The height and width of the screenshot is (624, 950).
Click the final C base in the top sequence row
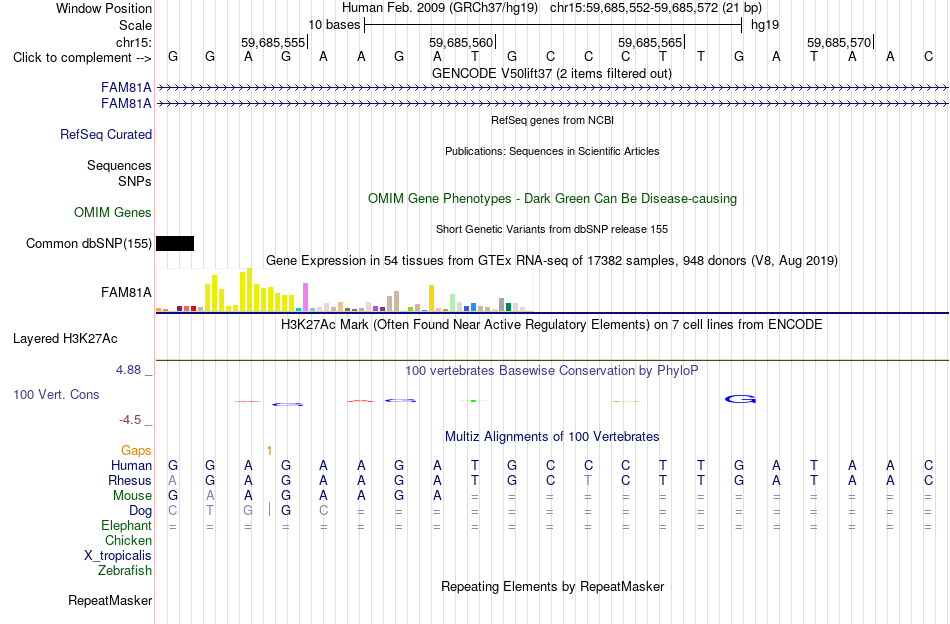(928, 56)
